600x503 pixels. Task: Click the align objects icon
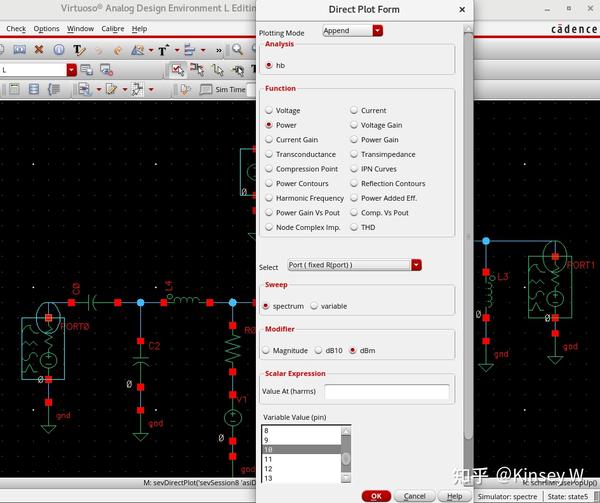[x=190, y=50]
